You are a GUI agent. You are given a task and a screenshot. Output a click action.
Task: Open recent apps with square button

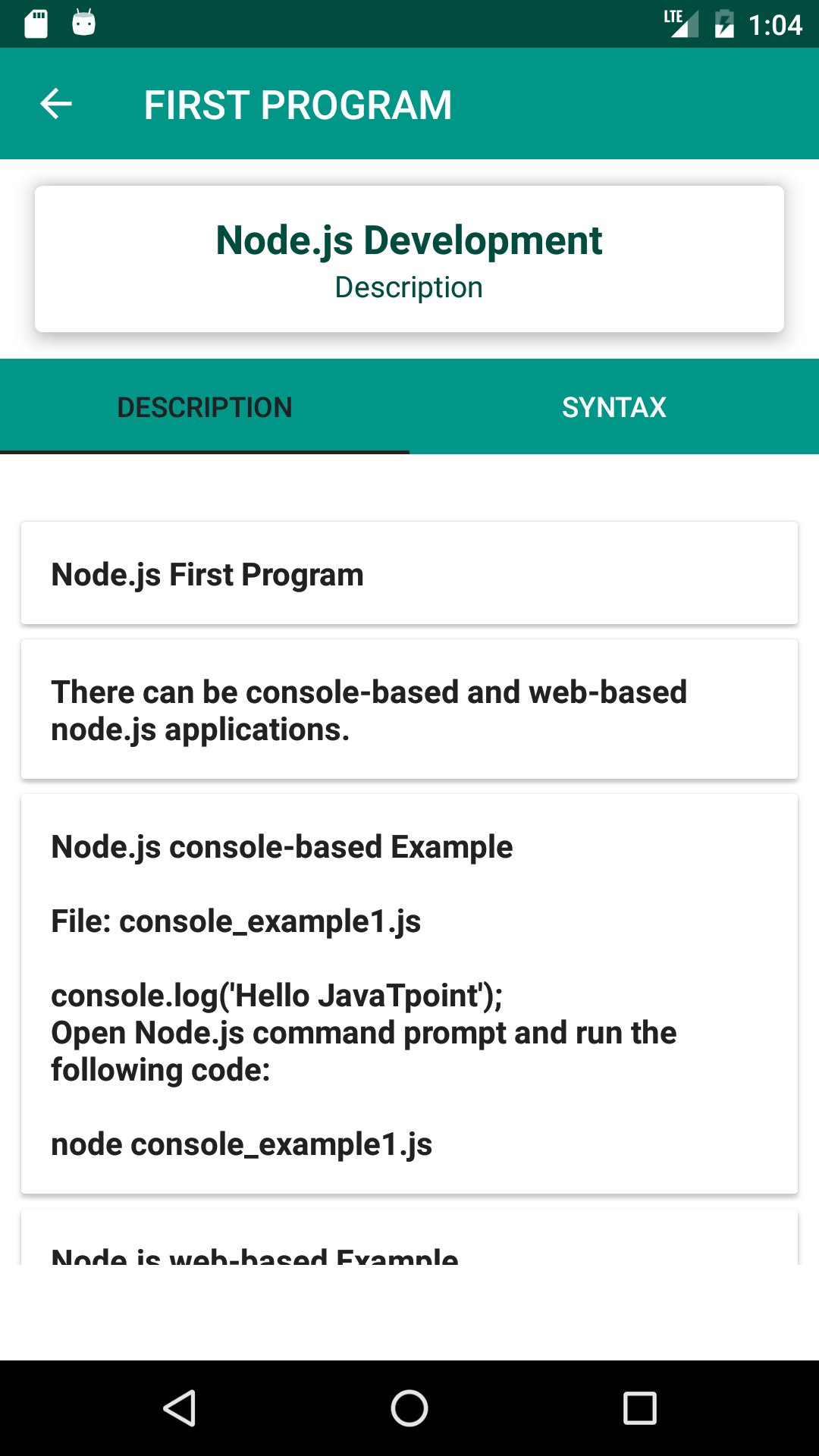[639, 1408]
